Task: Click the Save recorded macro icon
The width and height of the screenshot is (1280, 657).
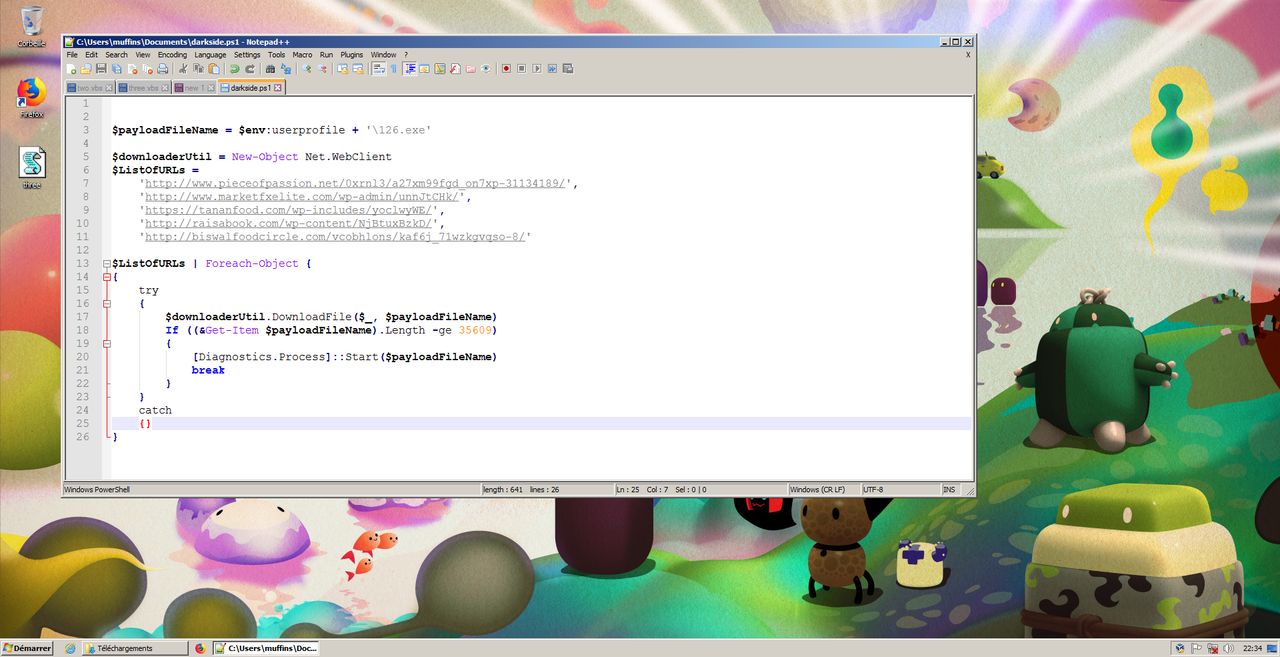Action: click(x=567, y=69)
